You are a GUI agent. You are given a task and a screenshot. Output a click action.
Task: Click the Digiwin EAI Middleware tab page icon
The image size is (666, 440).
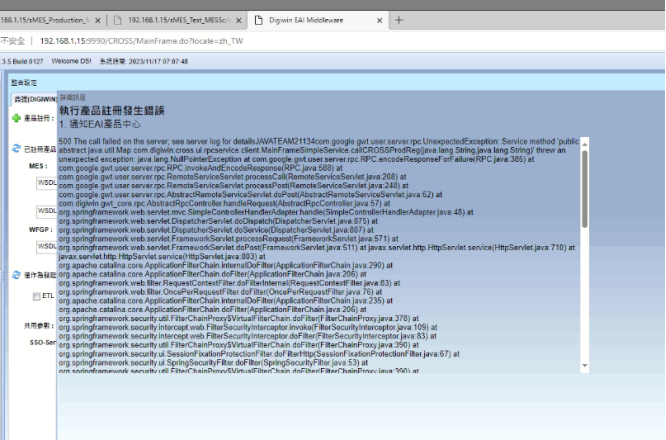coord(259,19)
